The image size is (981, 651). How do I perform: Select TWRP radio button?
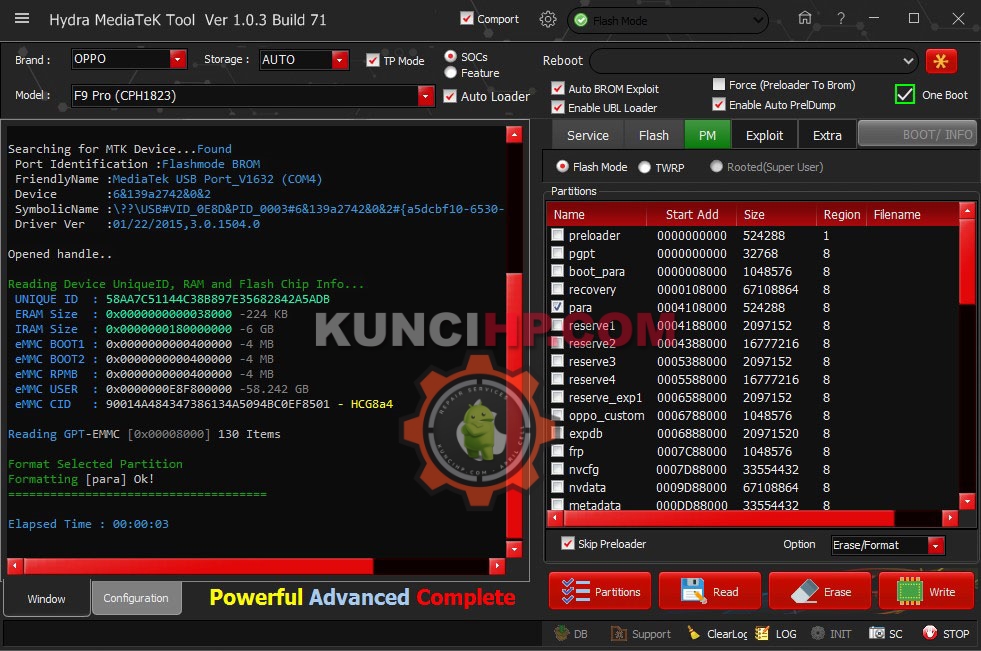pyautogui.click(x=644, y=167)
